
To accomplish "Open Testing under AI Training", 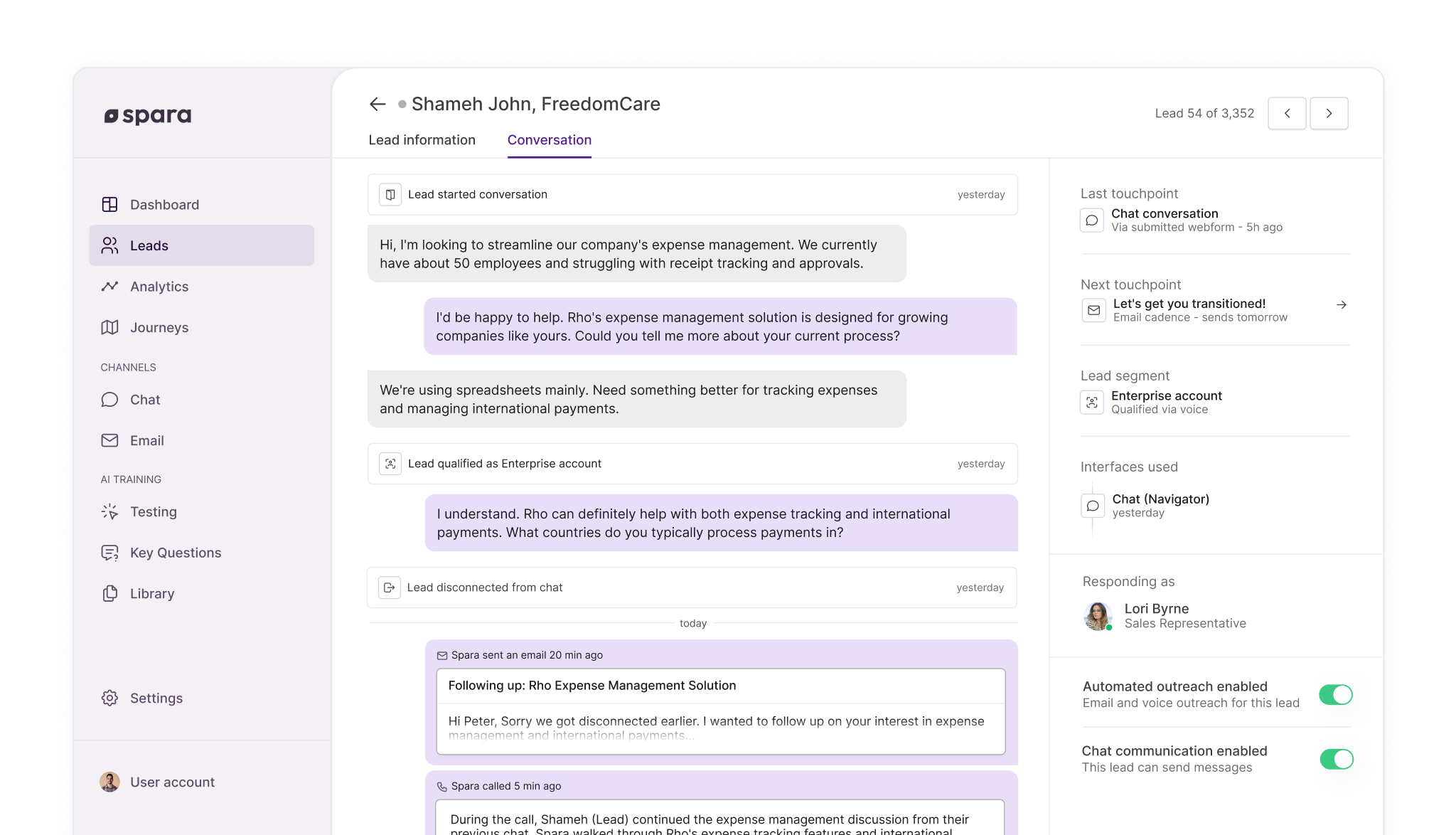I will point(153,512).
